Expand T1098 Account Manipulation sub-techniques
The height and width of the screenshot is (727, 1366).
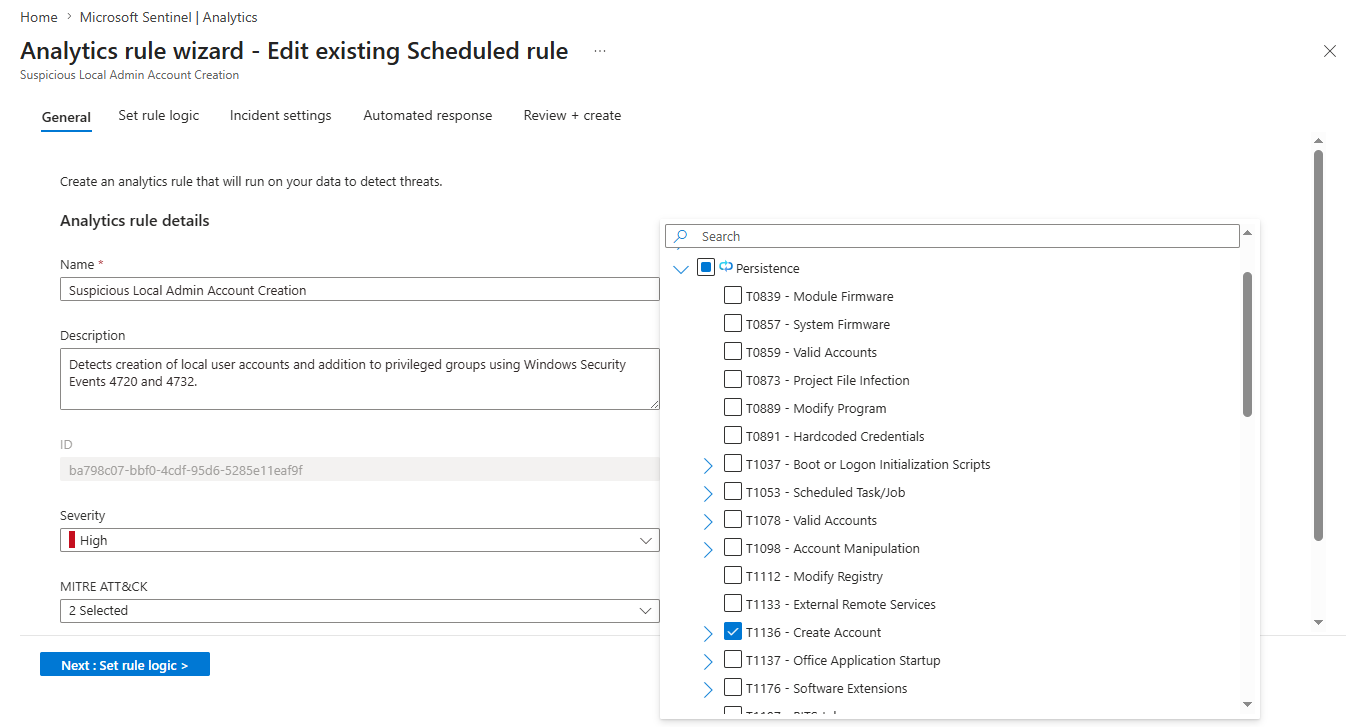point(708,549)
